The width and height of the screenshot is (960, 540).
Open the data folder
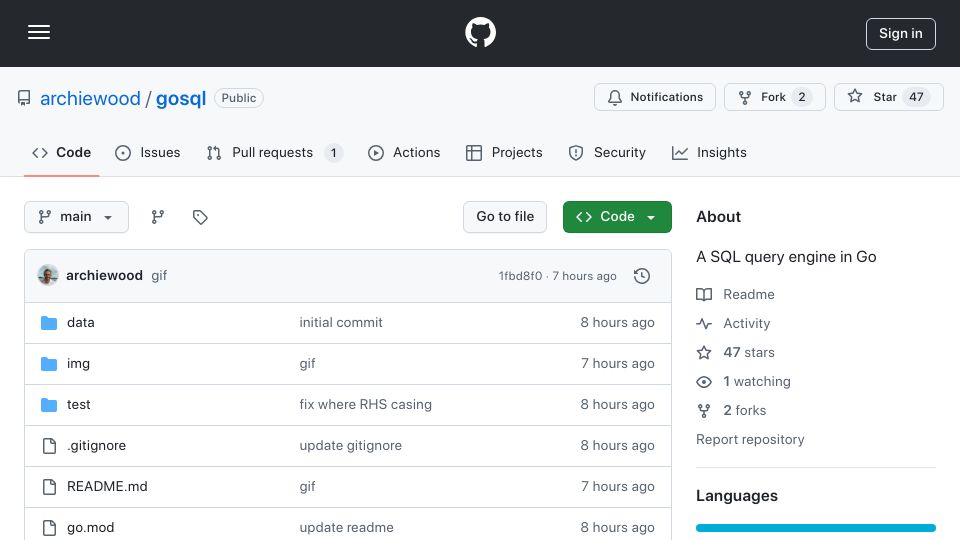click(x=81, y=323)
